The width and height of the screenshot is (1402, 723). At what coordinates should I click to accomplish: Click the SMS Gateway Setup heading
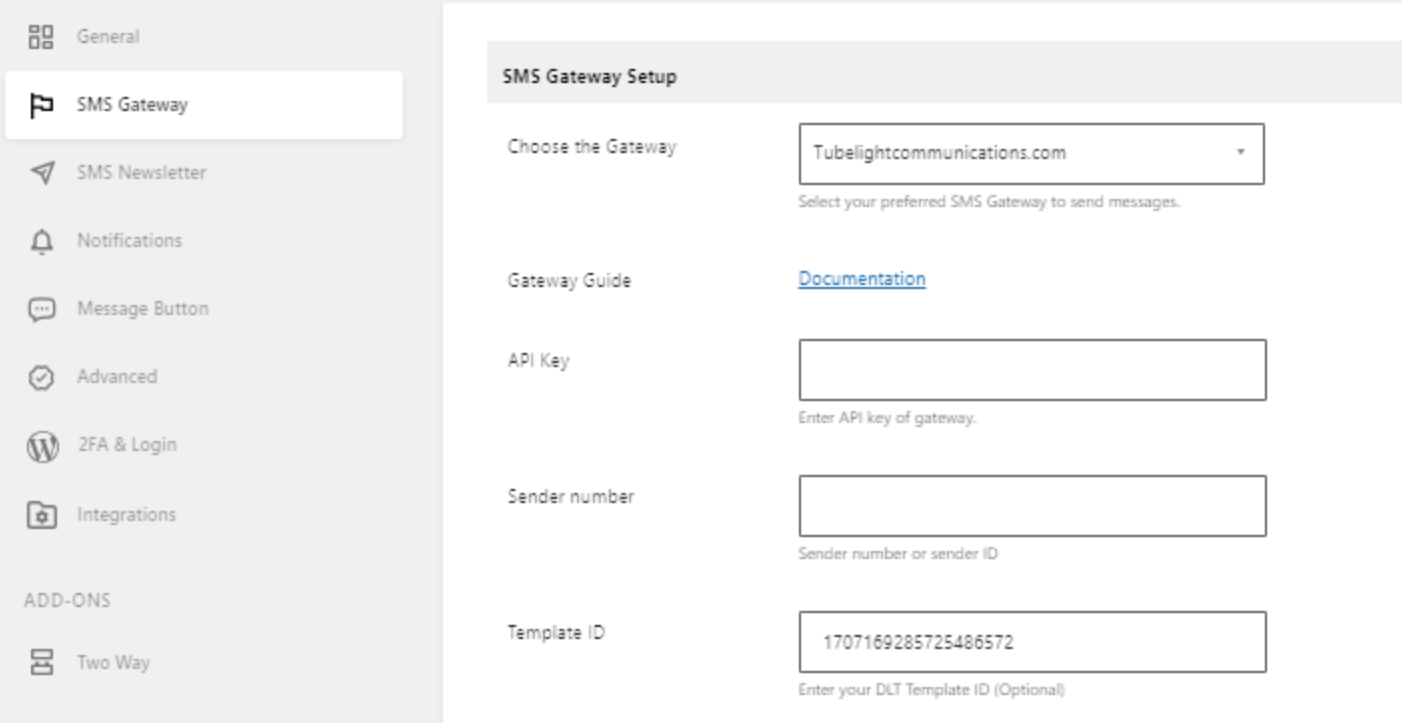coord(589,76)
